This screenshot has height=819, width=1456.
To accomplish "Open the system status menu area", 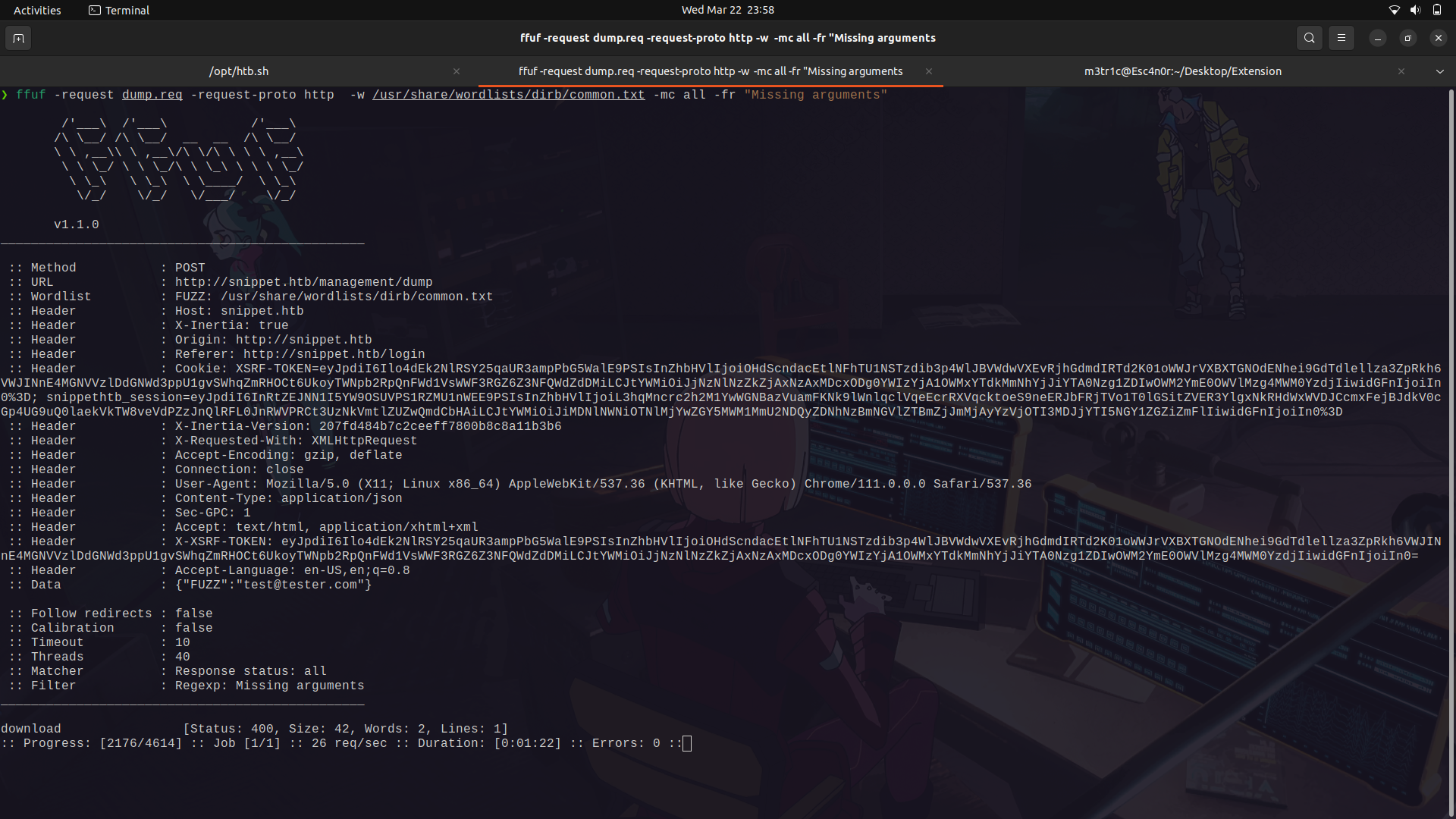I will [1415, 10].
